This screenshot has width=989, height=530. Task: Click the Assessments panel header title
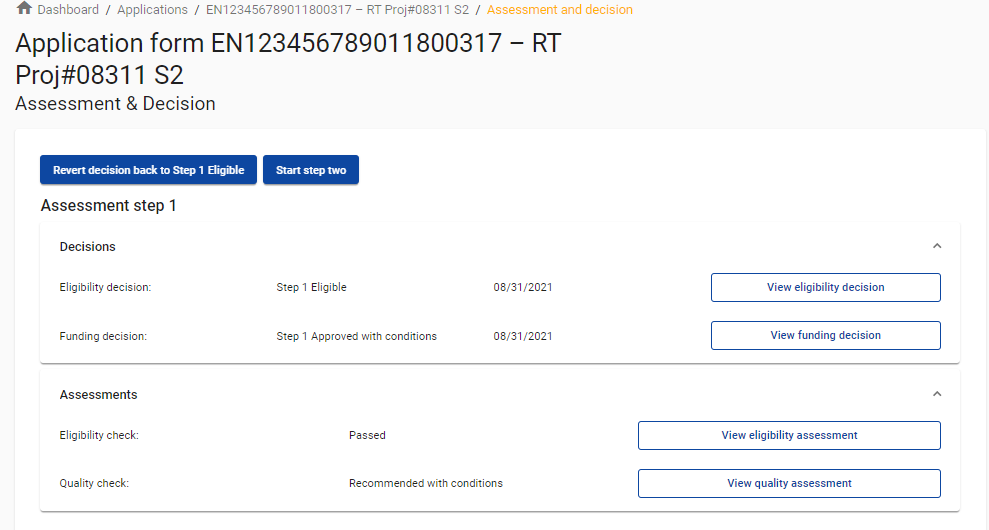coord(99,395)
